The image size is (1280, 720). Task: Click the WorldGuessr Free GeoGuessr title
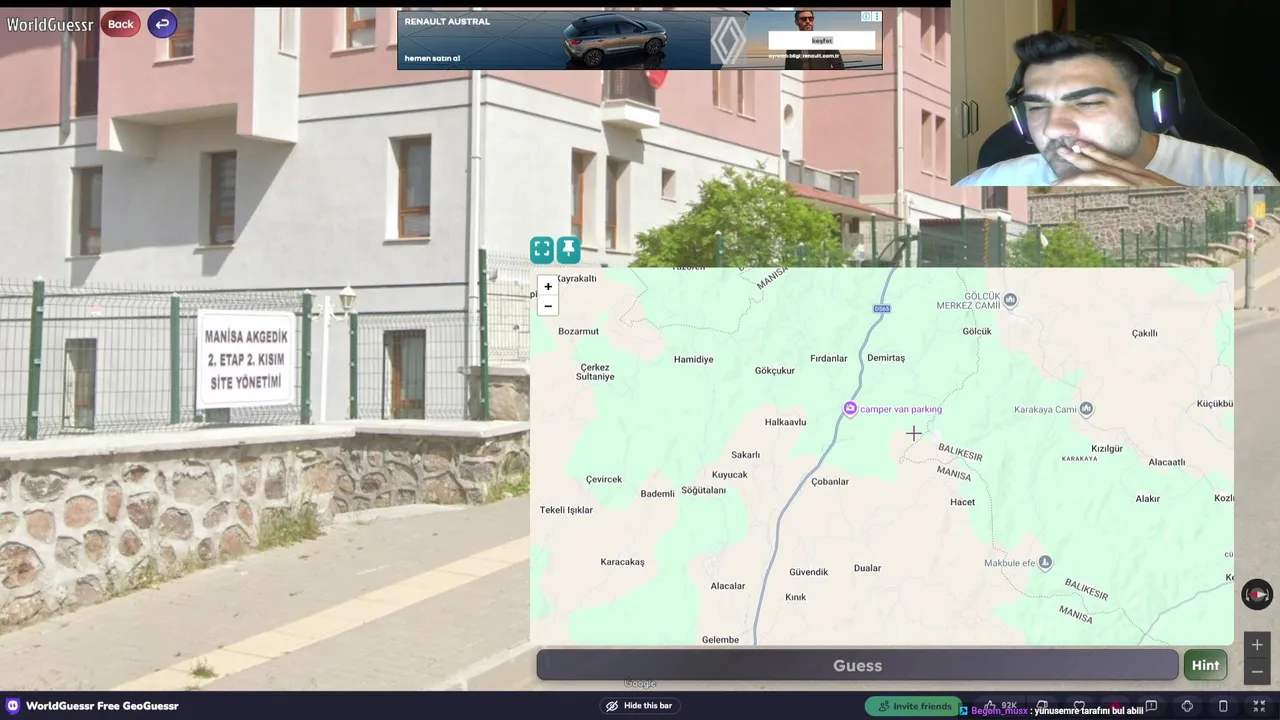tap(102, 706)
